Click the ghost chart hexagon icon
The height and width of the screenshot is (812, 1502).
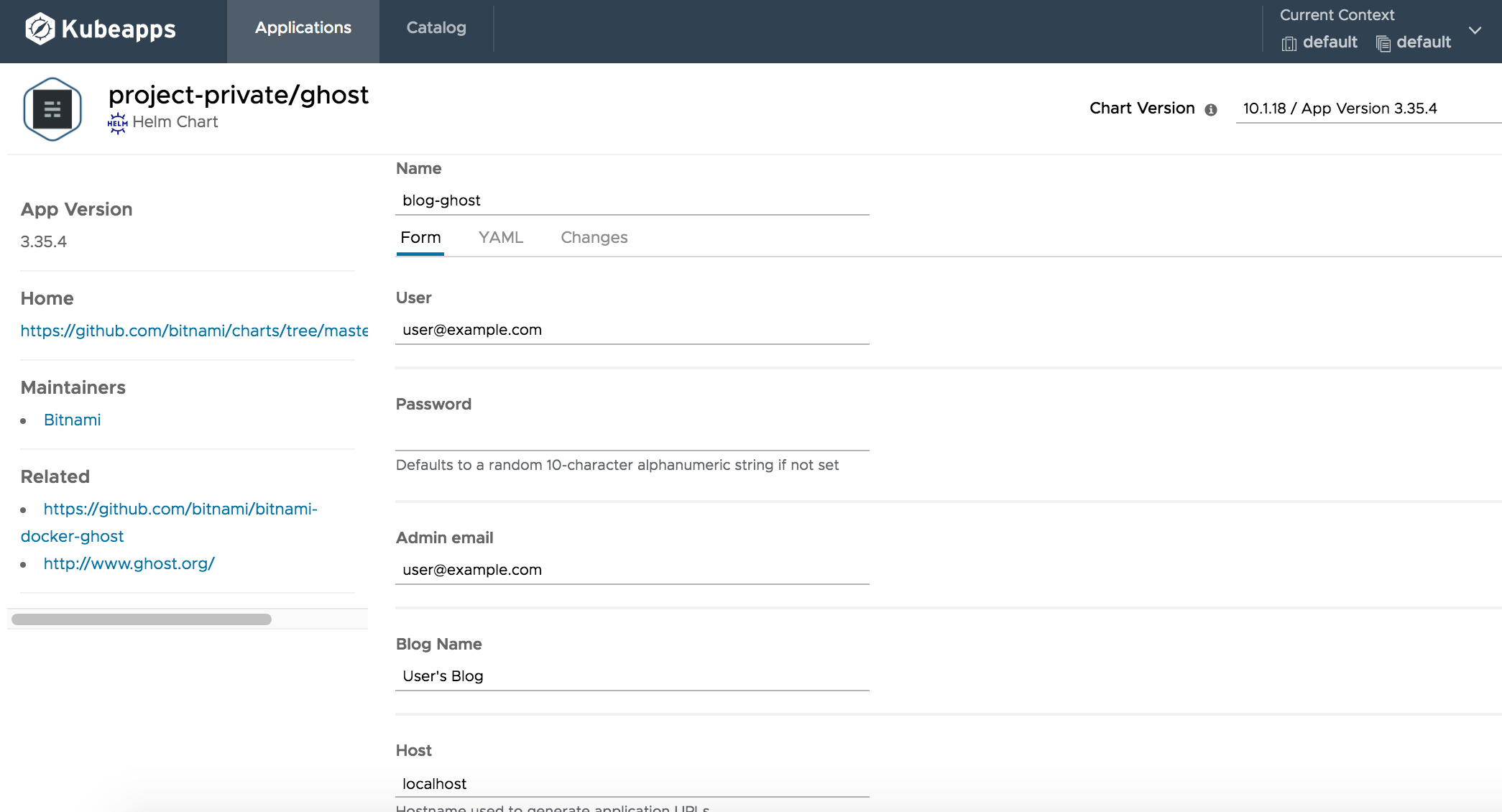point(52,109)
